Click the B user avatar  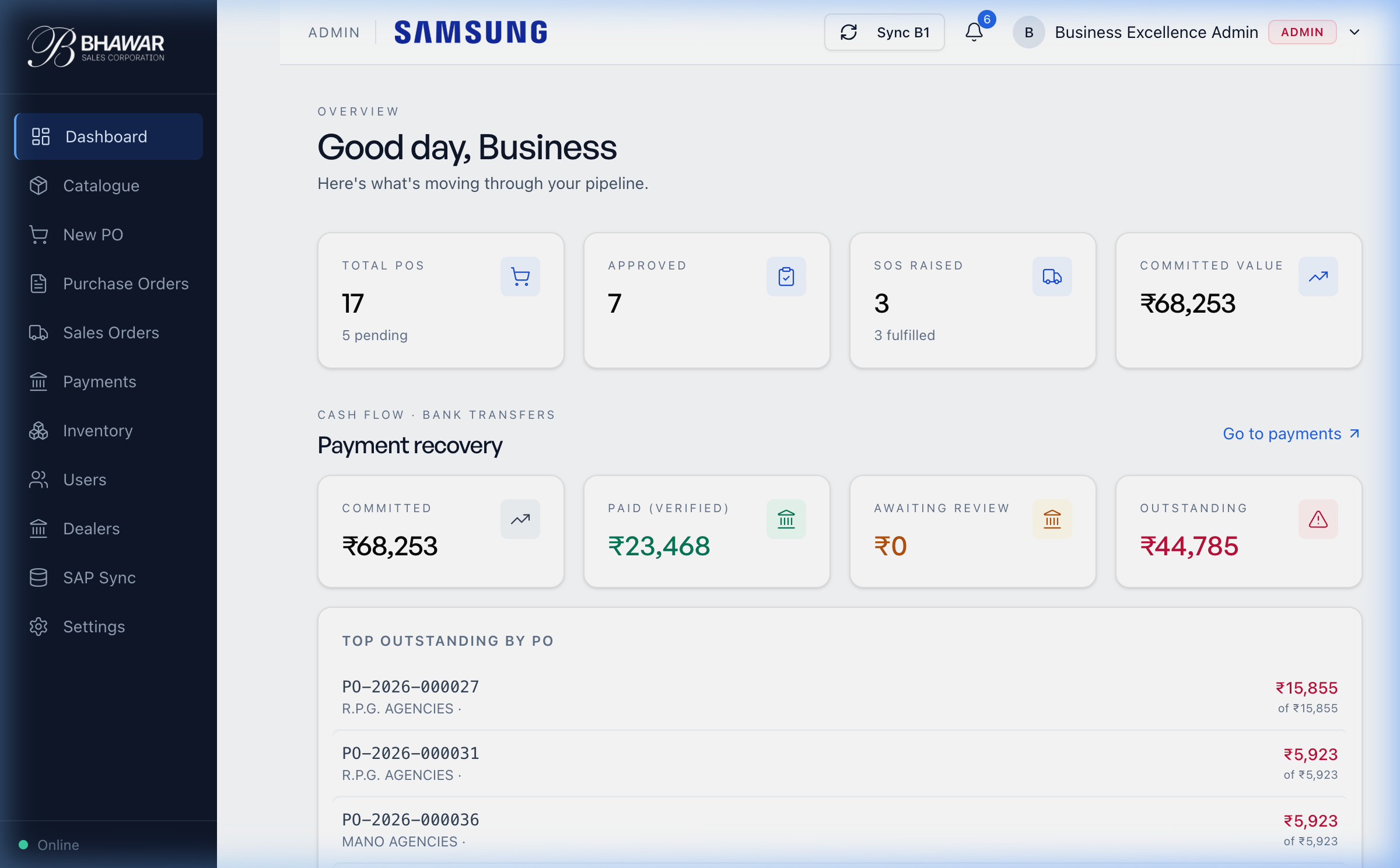click(1029, 32)
